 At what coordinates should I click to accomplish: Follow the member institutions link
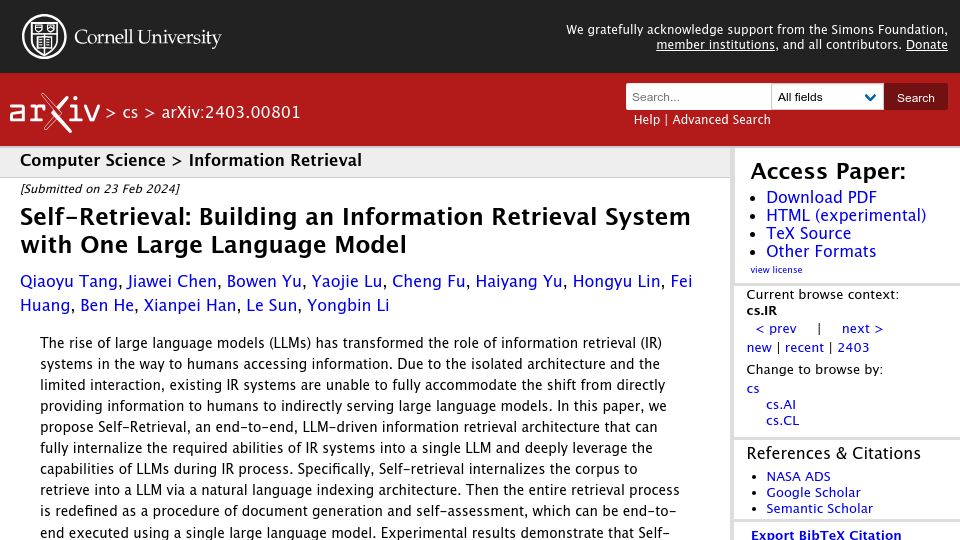pos(715,45)
